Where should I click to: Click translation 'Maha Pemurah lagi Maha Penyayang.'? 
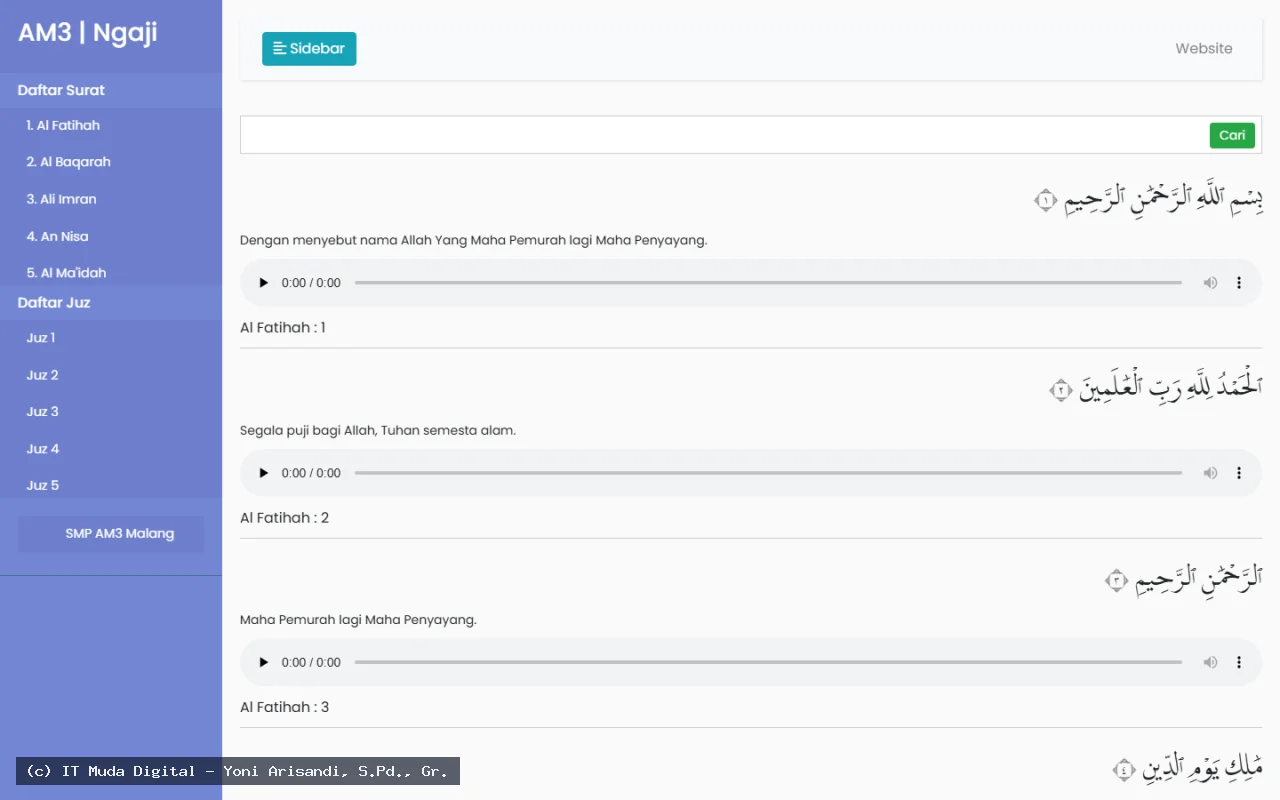click(x=359, y=620)
